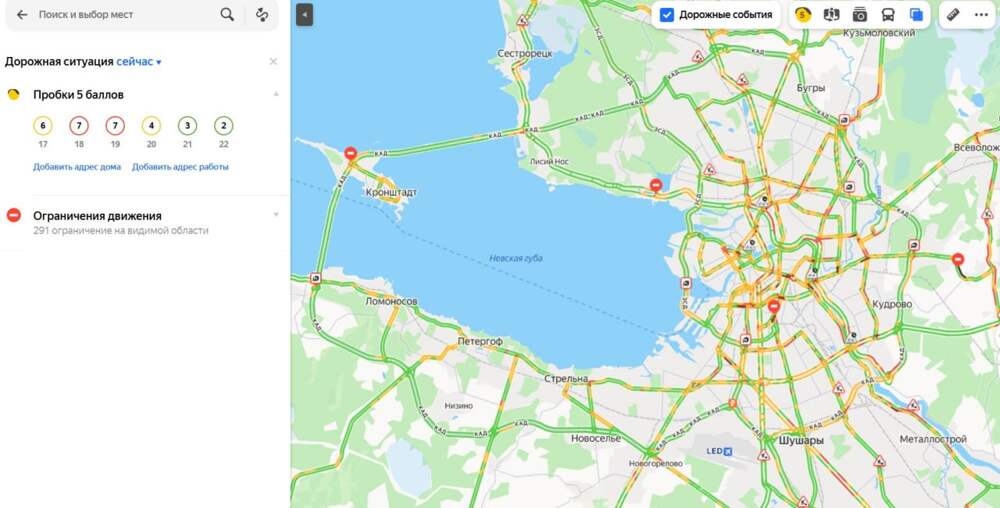Uncheck the Дорожные события checkbox
This screenshot has width=1000, height=508.
pyautogui.click(x=666, y=15)
